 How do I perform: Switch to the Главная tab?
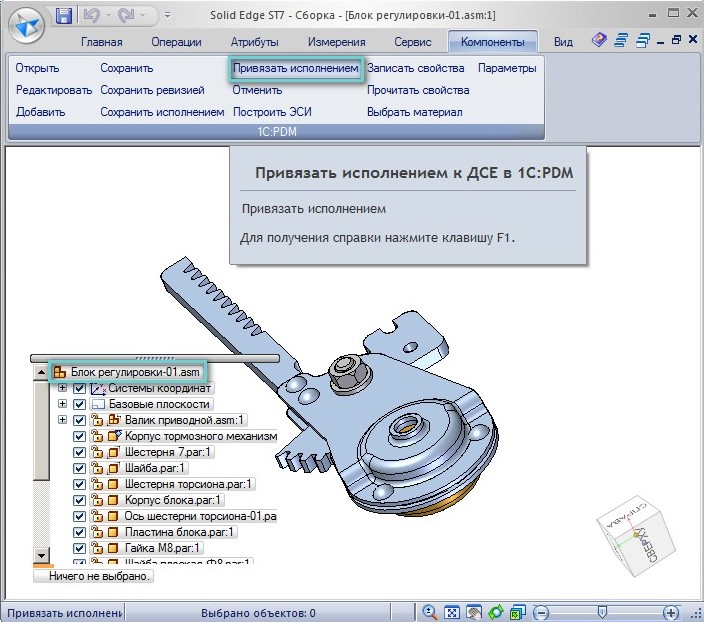pos(101,42)
